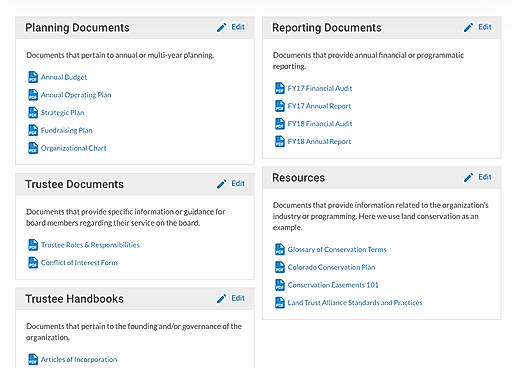Screen dimensions: 518x368
Task: Click the pencil icon in Planning Documents header
Action: pos(222,27)
